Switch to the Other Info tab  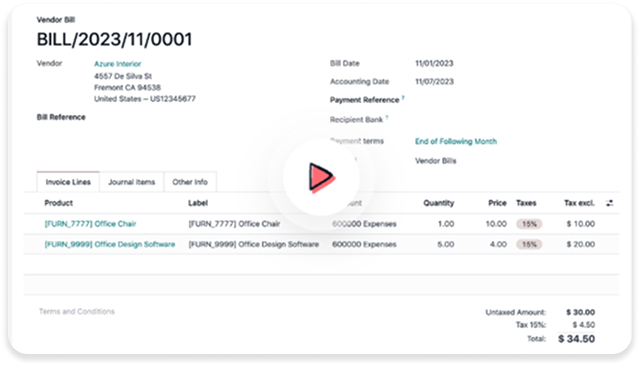[190, 182]
